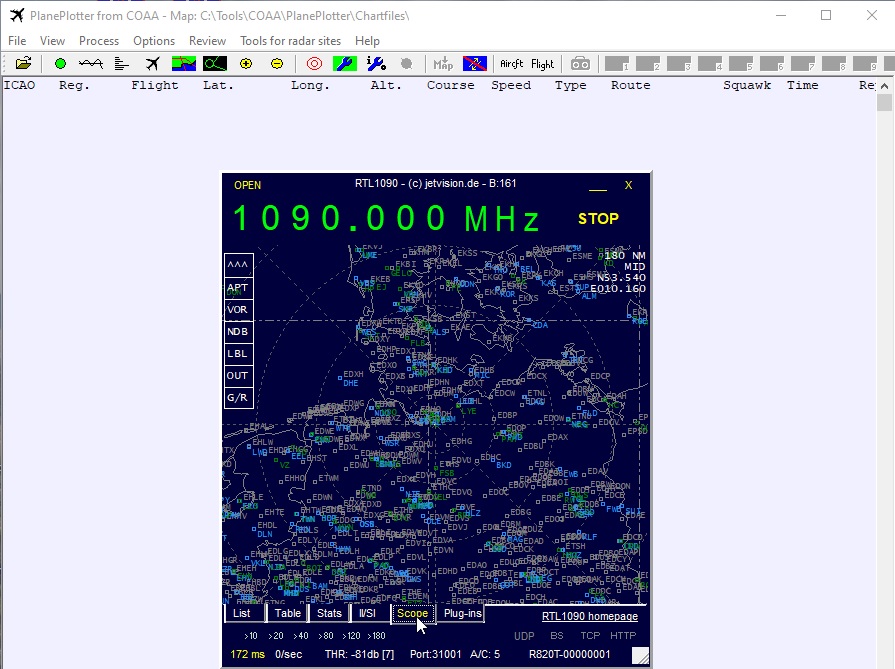Open the chart view with the green map icon
Image resolution: width=895 pixels, height=669 pixels.
(x=184, y=63)
